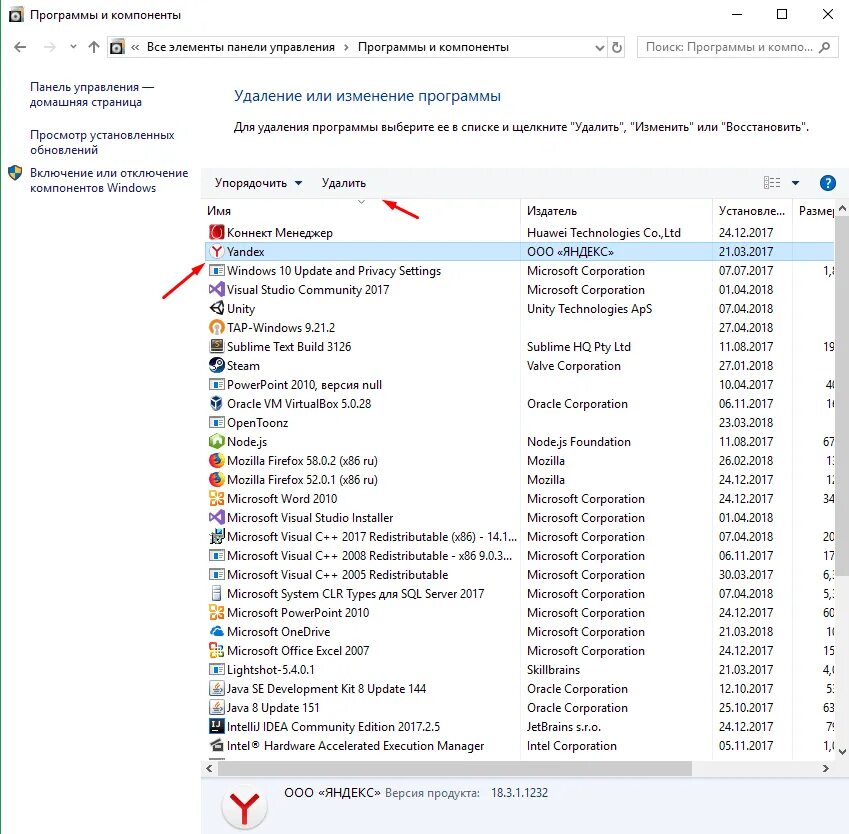Expand the view options dropdown arrow
The height and width of the screenshot is (834, 849).
point(795,183)
